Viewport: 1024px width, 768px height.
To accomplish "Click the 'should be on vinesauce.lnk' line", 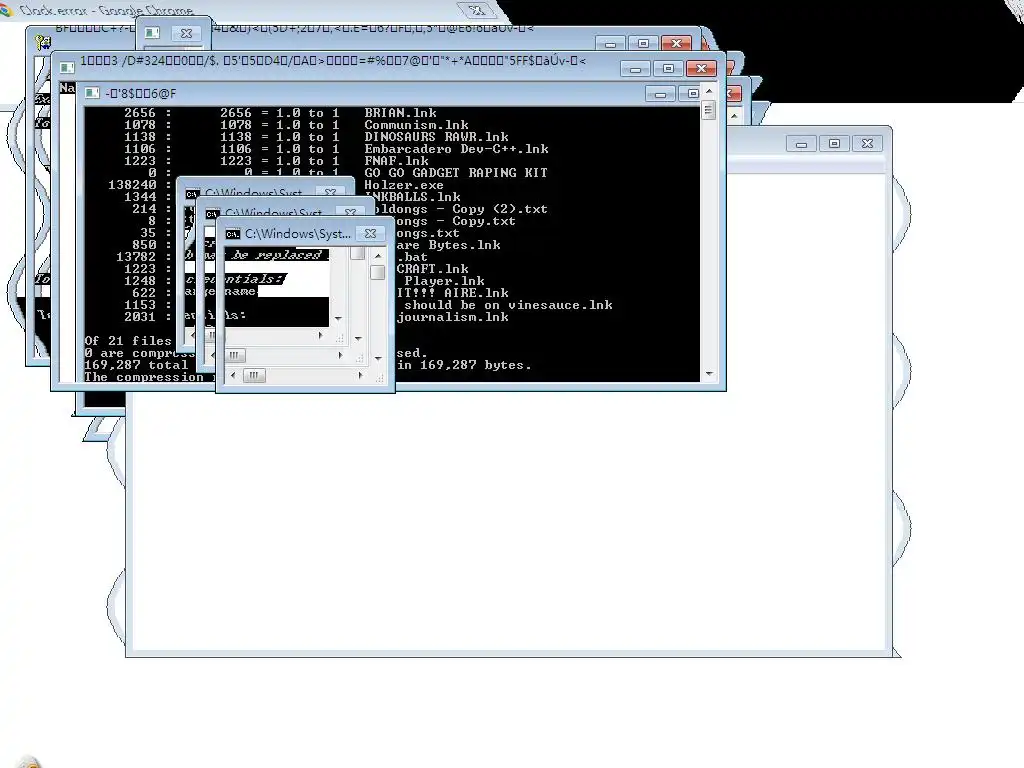I will point(508,305).
